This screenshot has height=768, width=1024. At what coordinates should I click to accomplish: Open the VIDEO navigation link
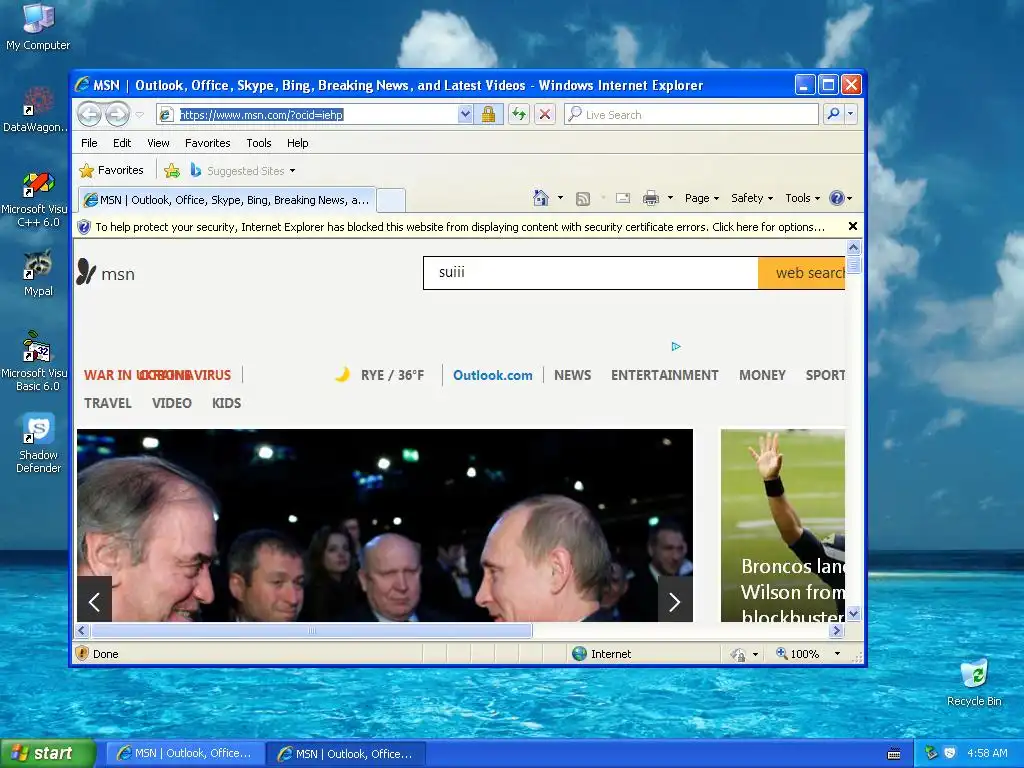(x=172, y=403)
